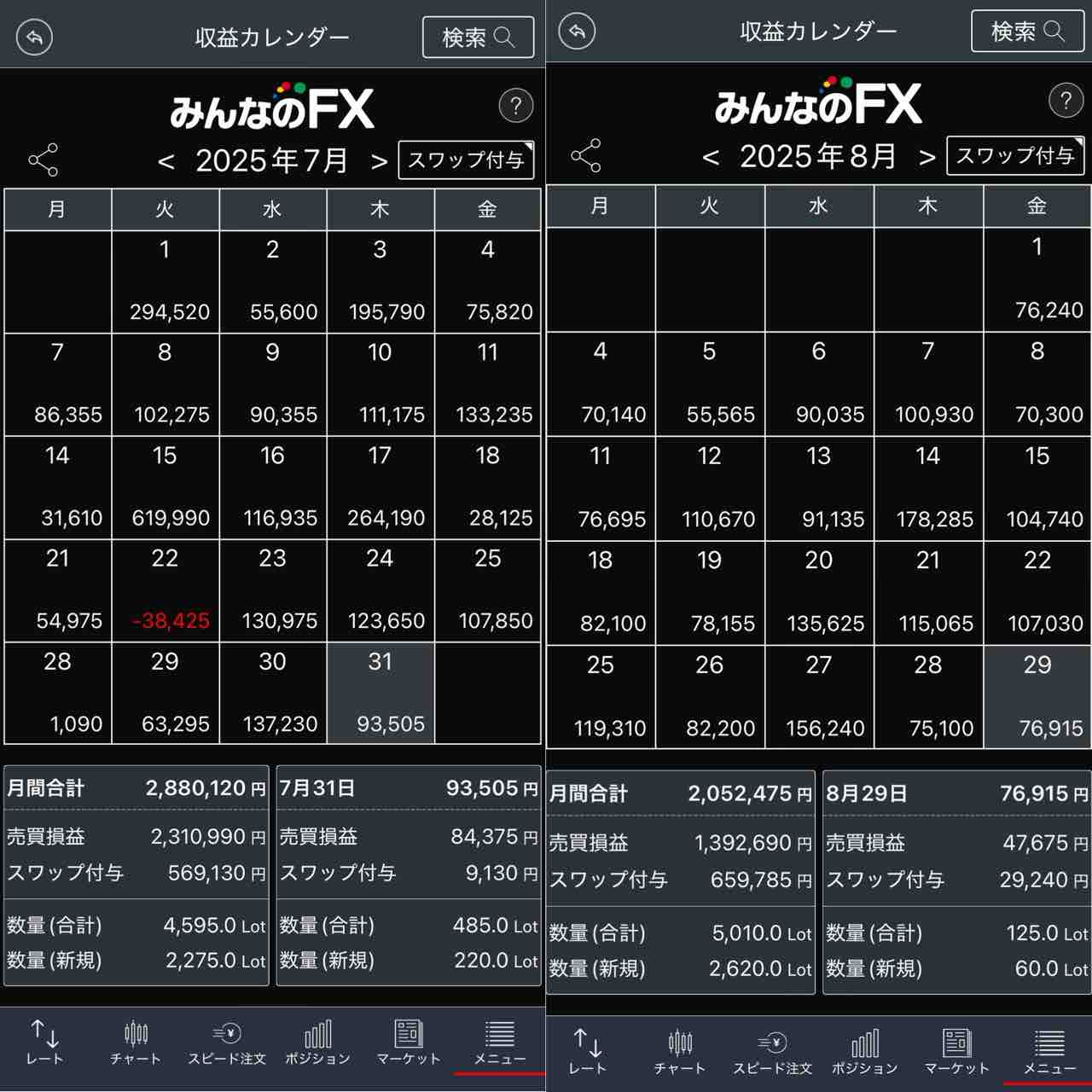Go to previous month from 2025年7月
Viewport: 1092px width, 1092px height.
[x=166, y=161]
